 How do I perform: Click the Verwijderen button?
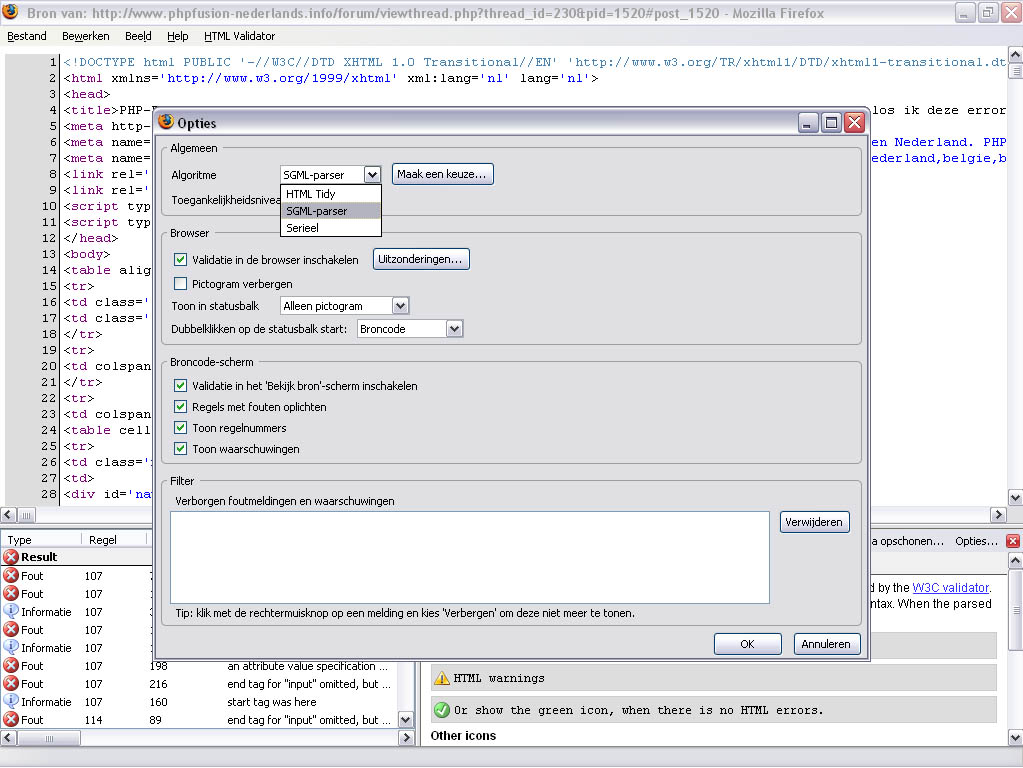click(x=814, y=522)
